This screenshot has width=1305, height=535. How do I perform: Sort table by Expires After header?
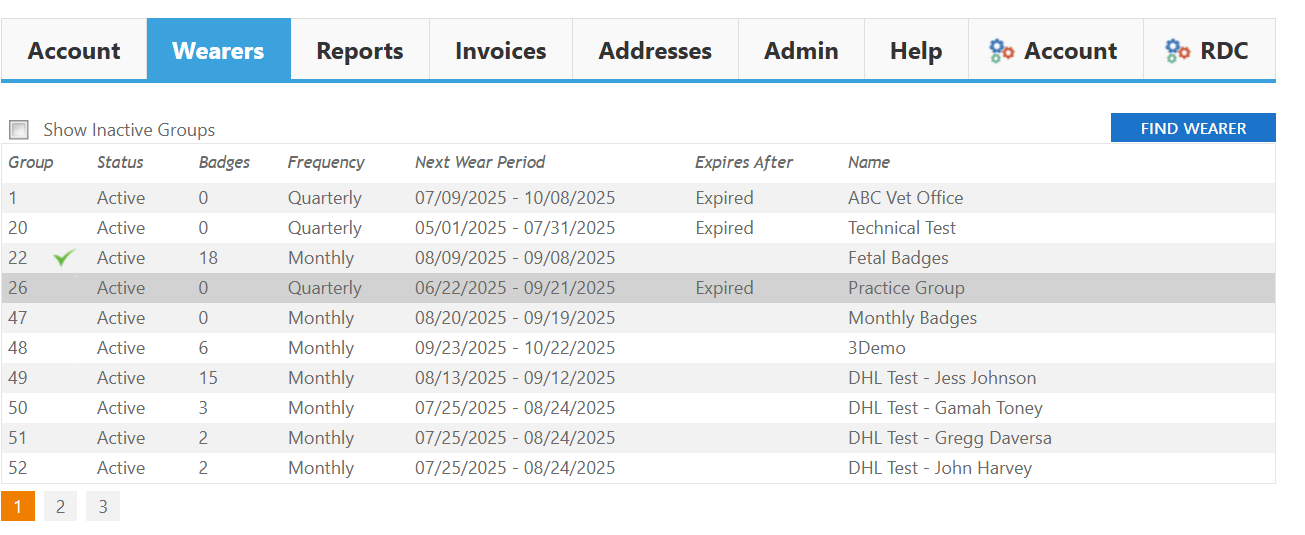(743, 162)
